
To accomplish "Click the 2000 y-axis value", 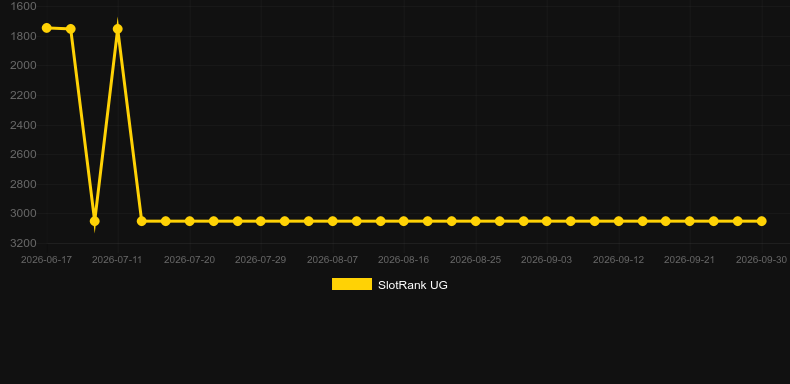I will coord(23,66).
